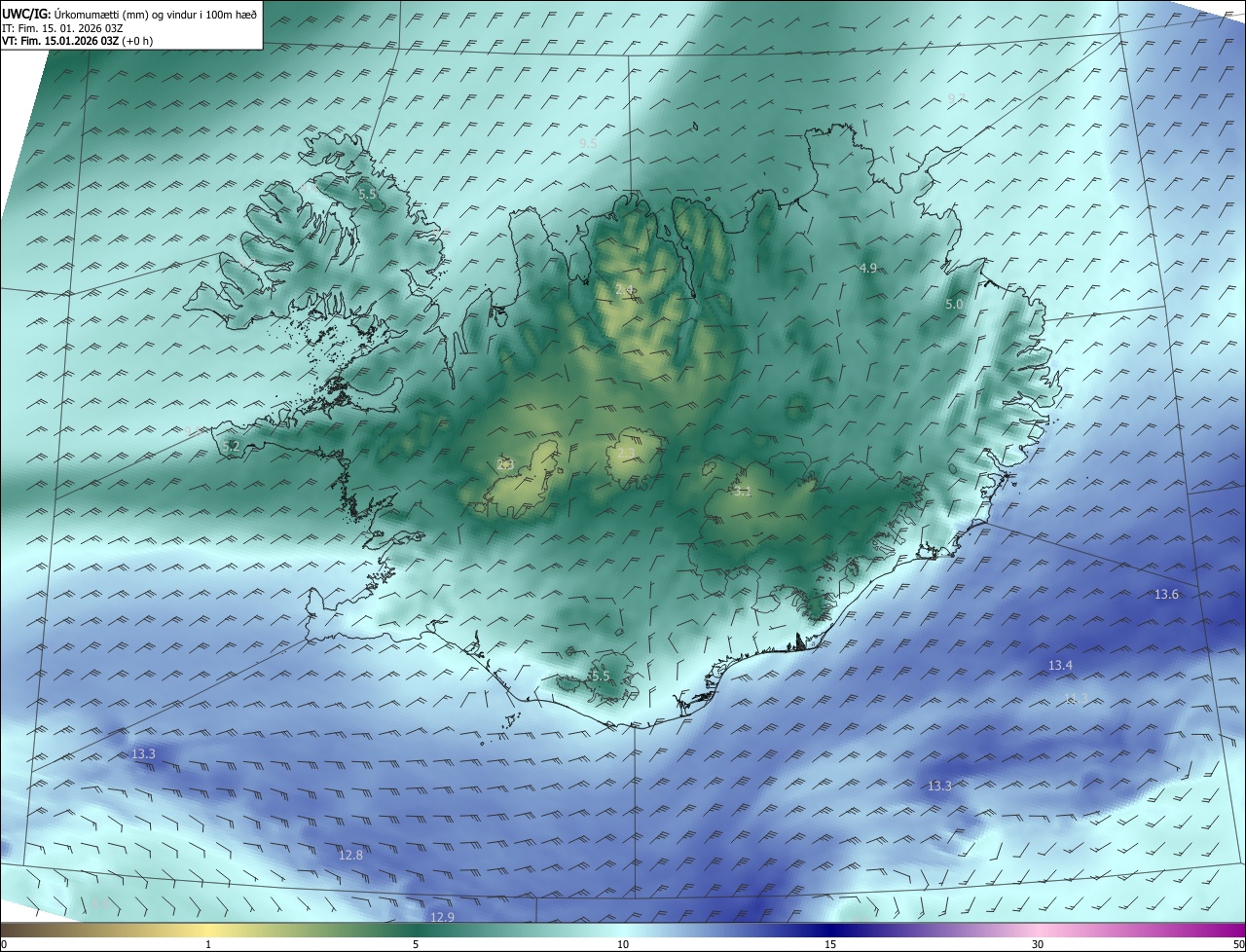Select the 5.2 value label on the map
This screenshot has width=1246, height=952.
coord(231,446)
